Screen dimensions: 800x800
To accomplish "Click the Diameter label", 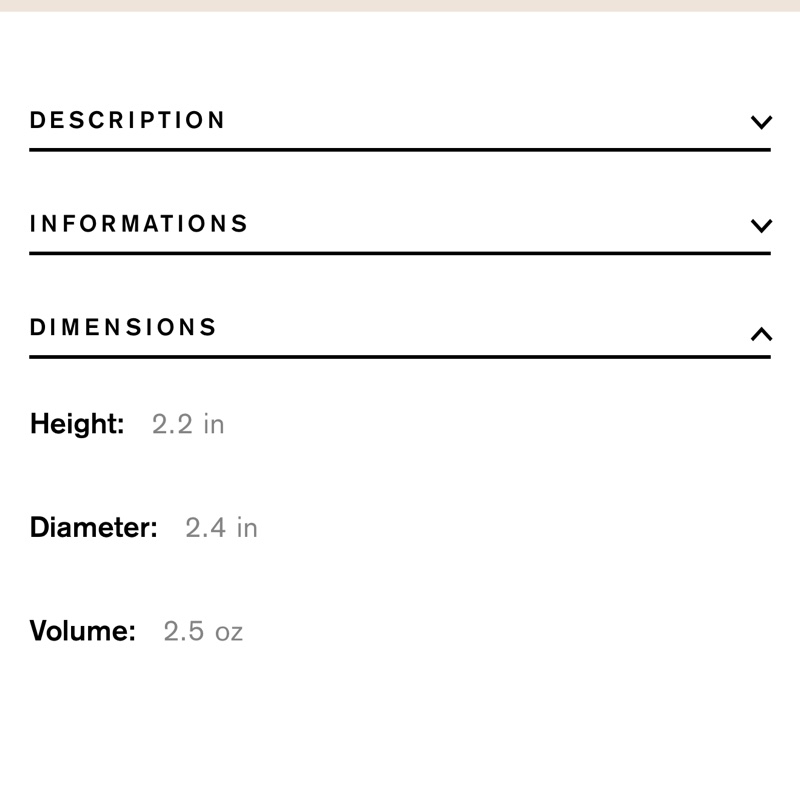I will [94, 528].
